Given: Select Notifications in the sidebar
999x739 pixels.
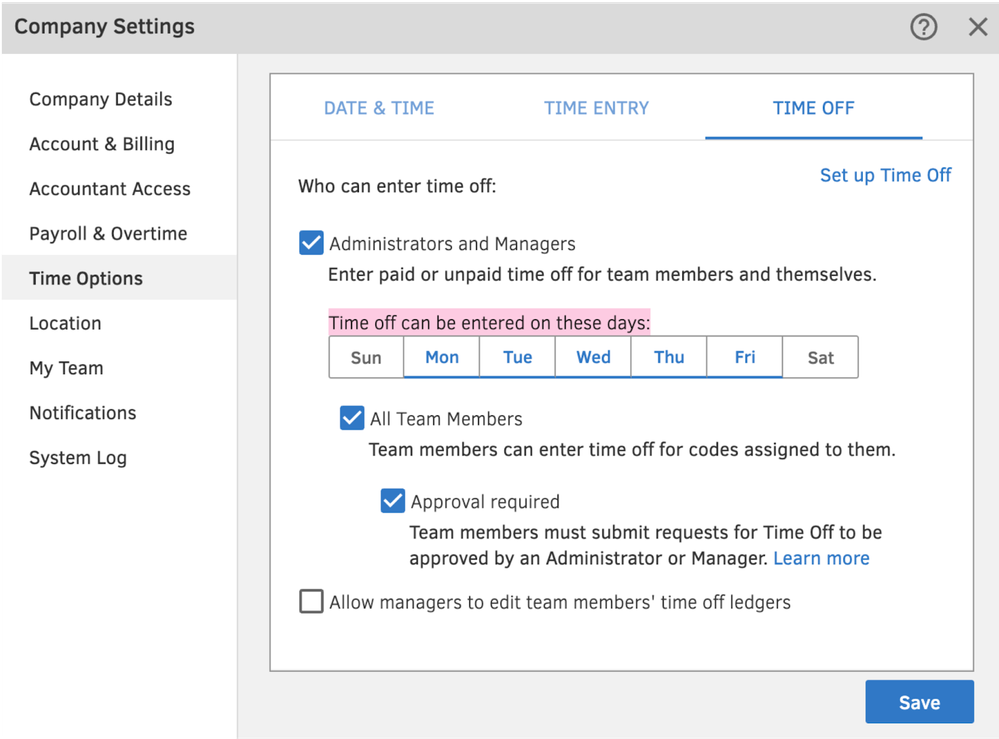Looking at the screenshot, I should [83, 412].
